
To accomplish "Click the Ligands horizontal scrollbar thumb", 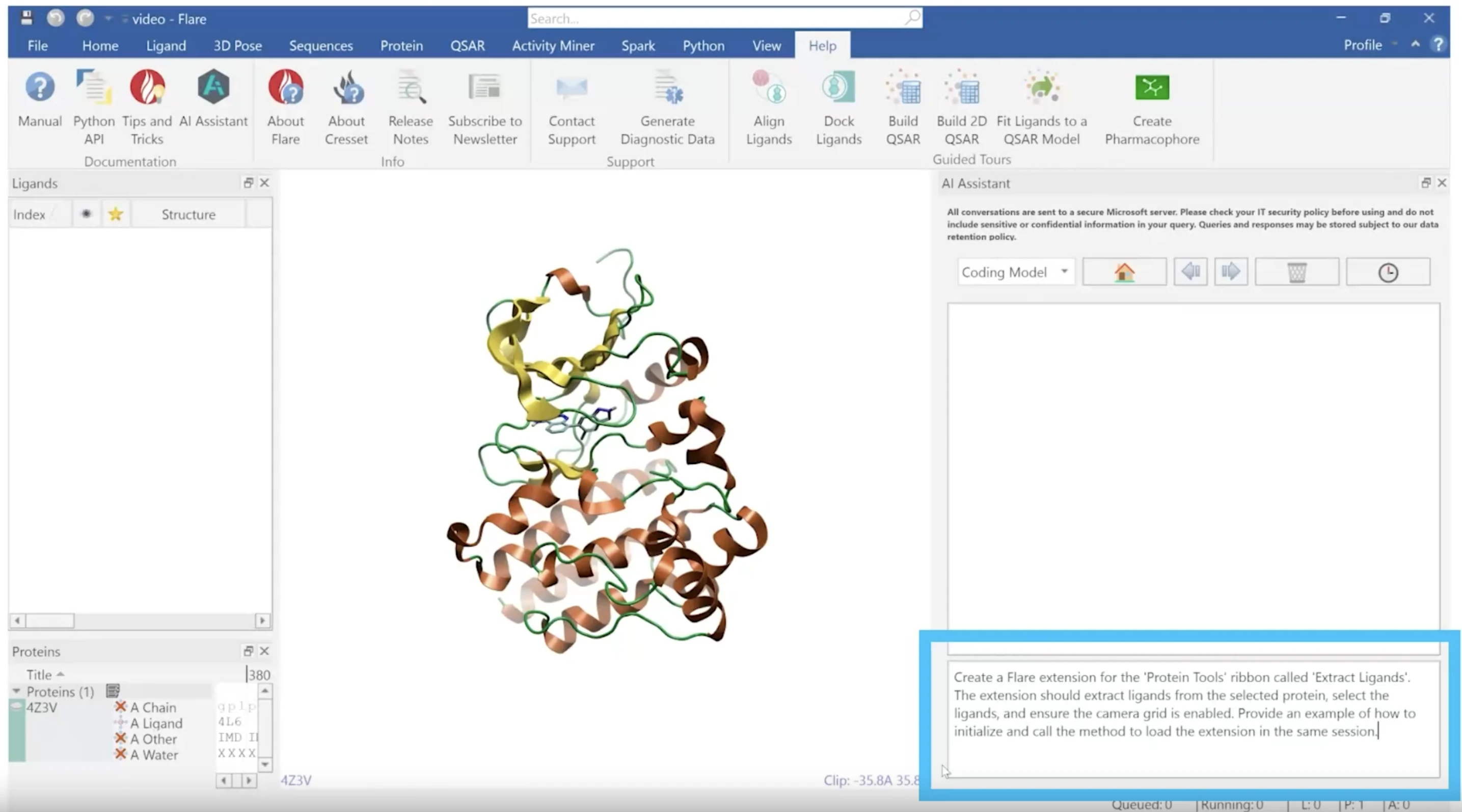I will click(50, 620).
